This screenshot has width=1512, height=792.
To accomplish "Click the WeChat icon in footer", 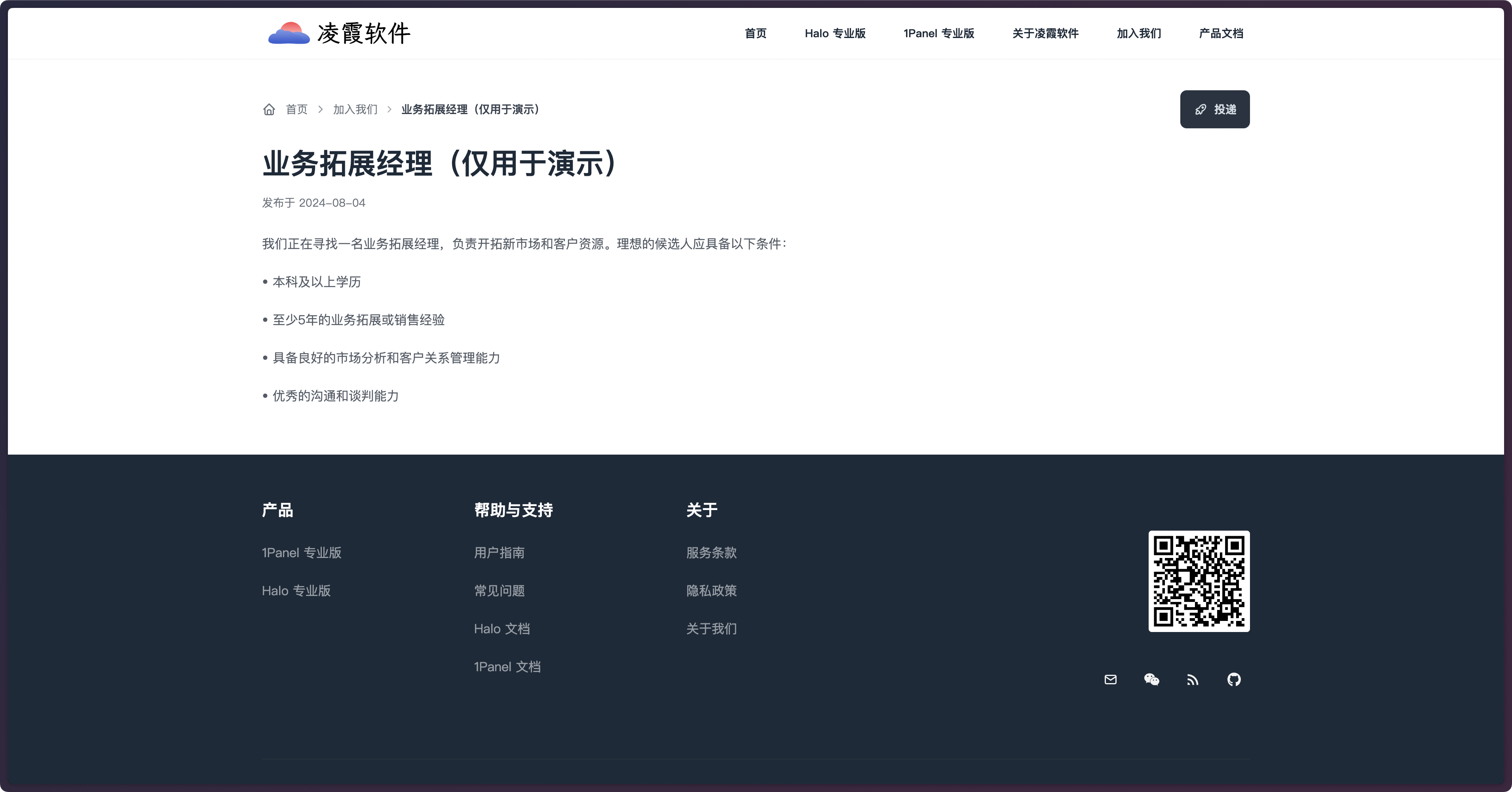I will point(1151,679).
